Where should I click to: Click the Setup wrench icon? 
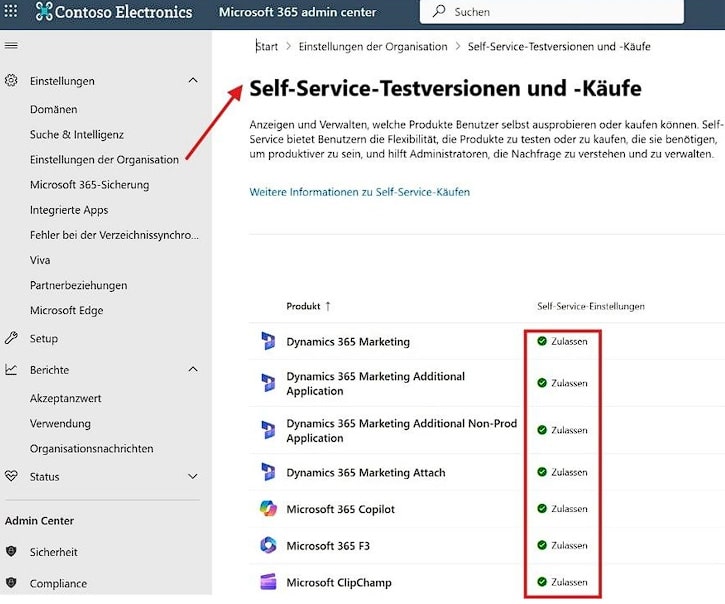[x=11, y=338]
